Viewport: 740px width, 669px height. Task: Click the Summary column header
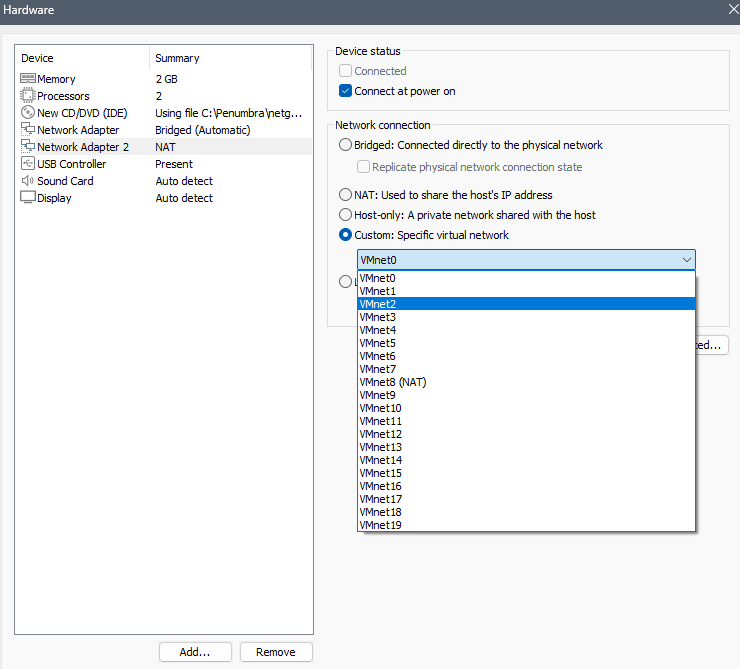tap(230, 58)
